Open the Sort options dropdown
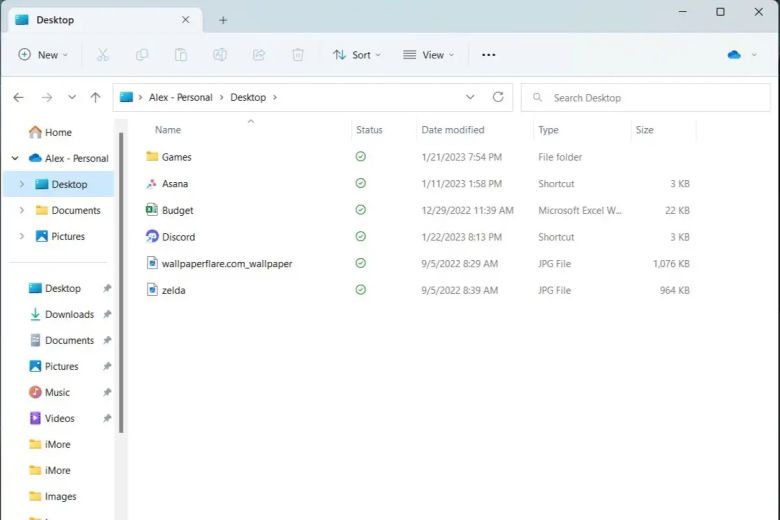The image size is (780, 520). [356, 55]
